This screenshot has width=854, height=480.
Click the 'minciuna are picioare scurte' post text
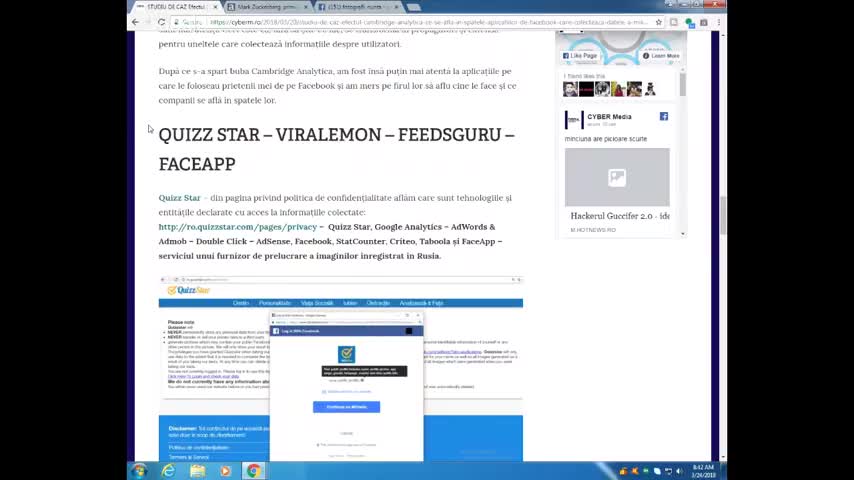[x=606, y=139]
